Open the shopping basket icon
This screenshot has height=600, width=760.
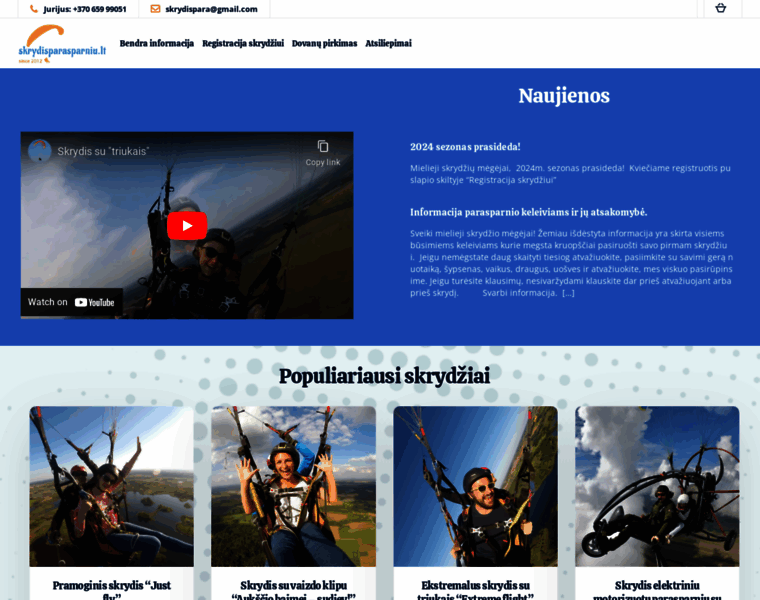[721, 8]
